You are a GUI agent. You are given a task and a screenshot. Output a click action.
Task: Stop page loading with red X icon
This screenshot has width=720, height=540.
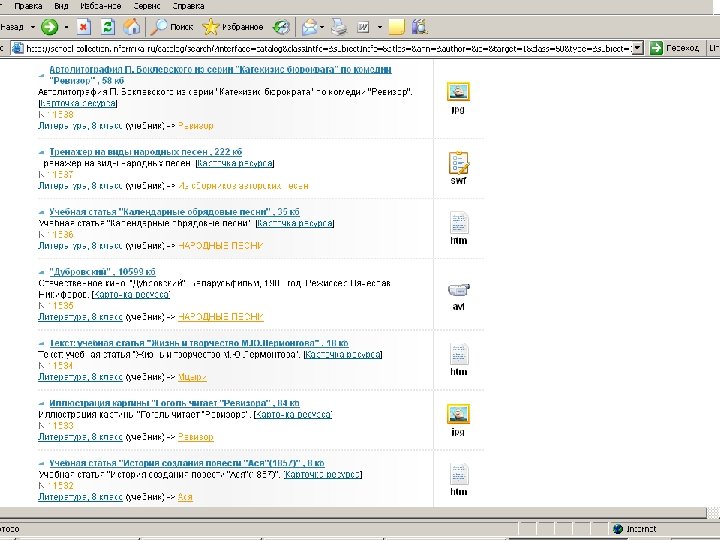click(x=84, y=27)
